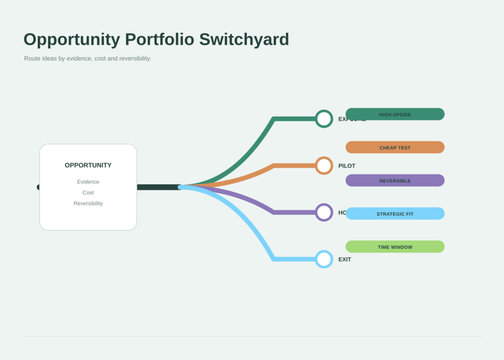Click the OPPORTUNITY card heading
The width and height of the screenshot is (504, 360).
point(88,165)
